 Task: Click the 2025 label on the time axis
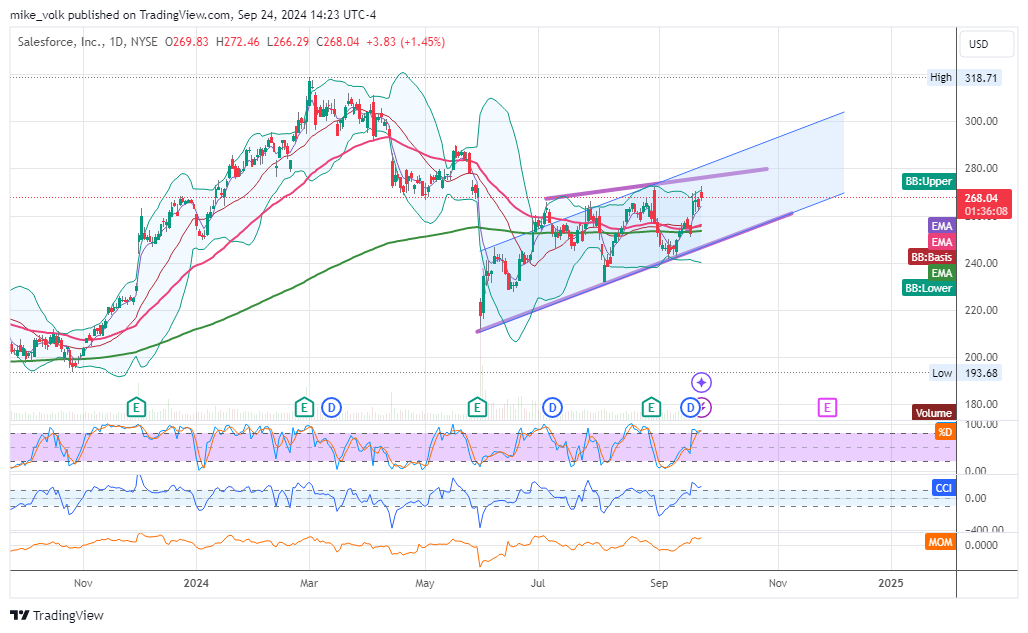(x=890, y=583)
